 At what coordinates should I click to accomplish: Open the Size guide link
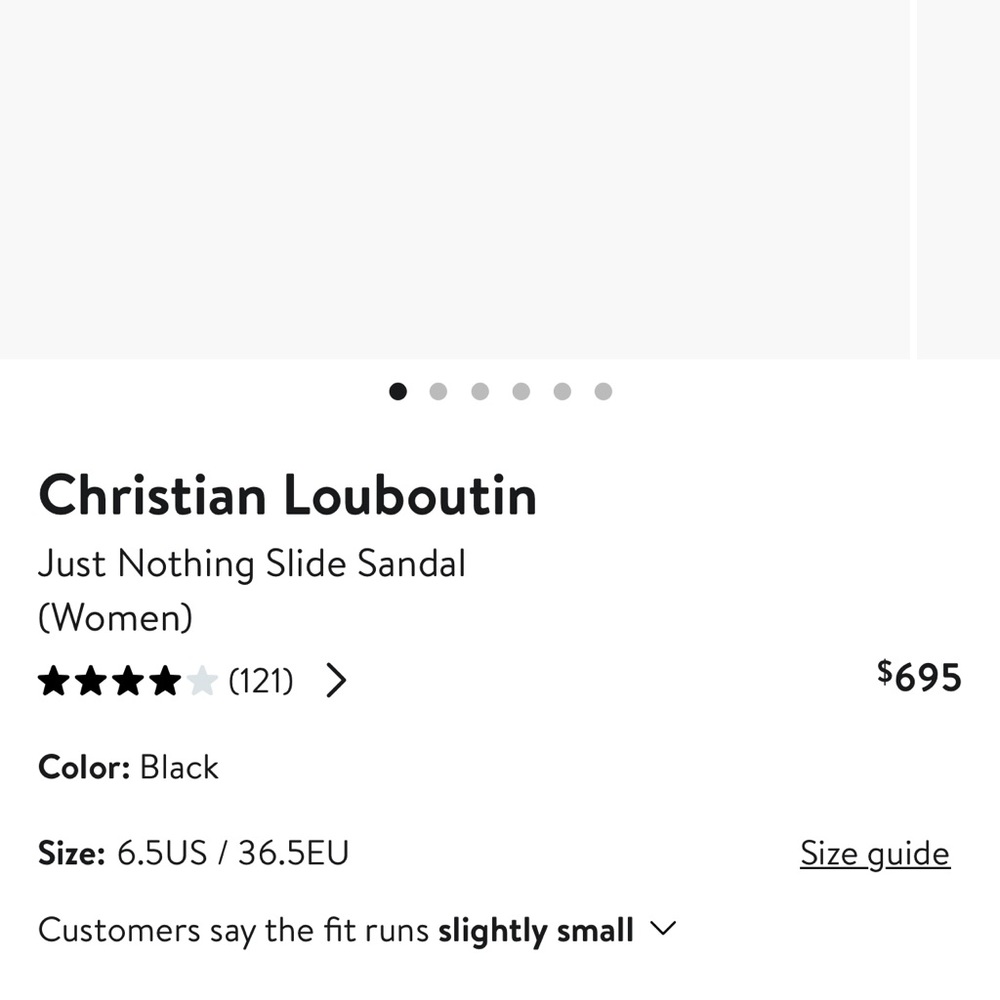coord(875,853)
